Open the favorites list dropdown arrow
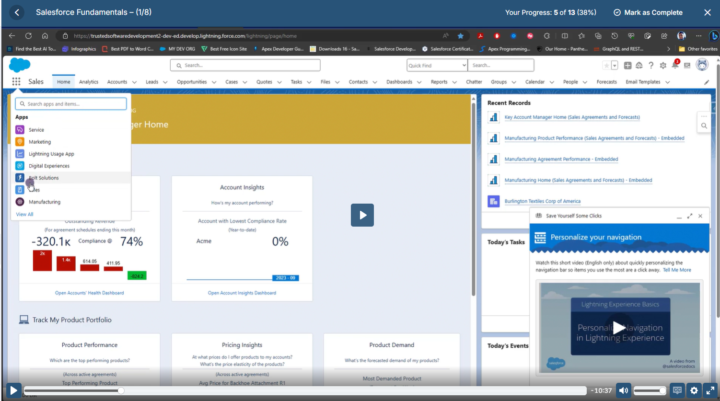Image resolution: width=720 pixels, height=401 pixels. [x=614, y=66]
